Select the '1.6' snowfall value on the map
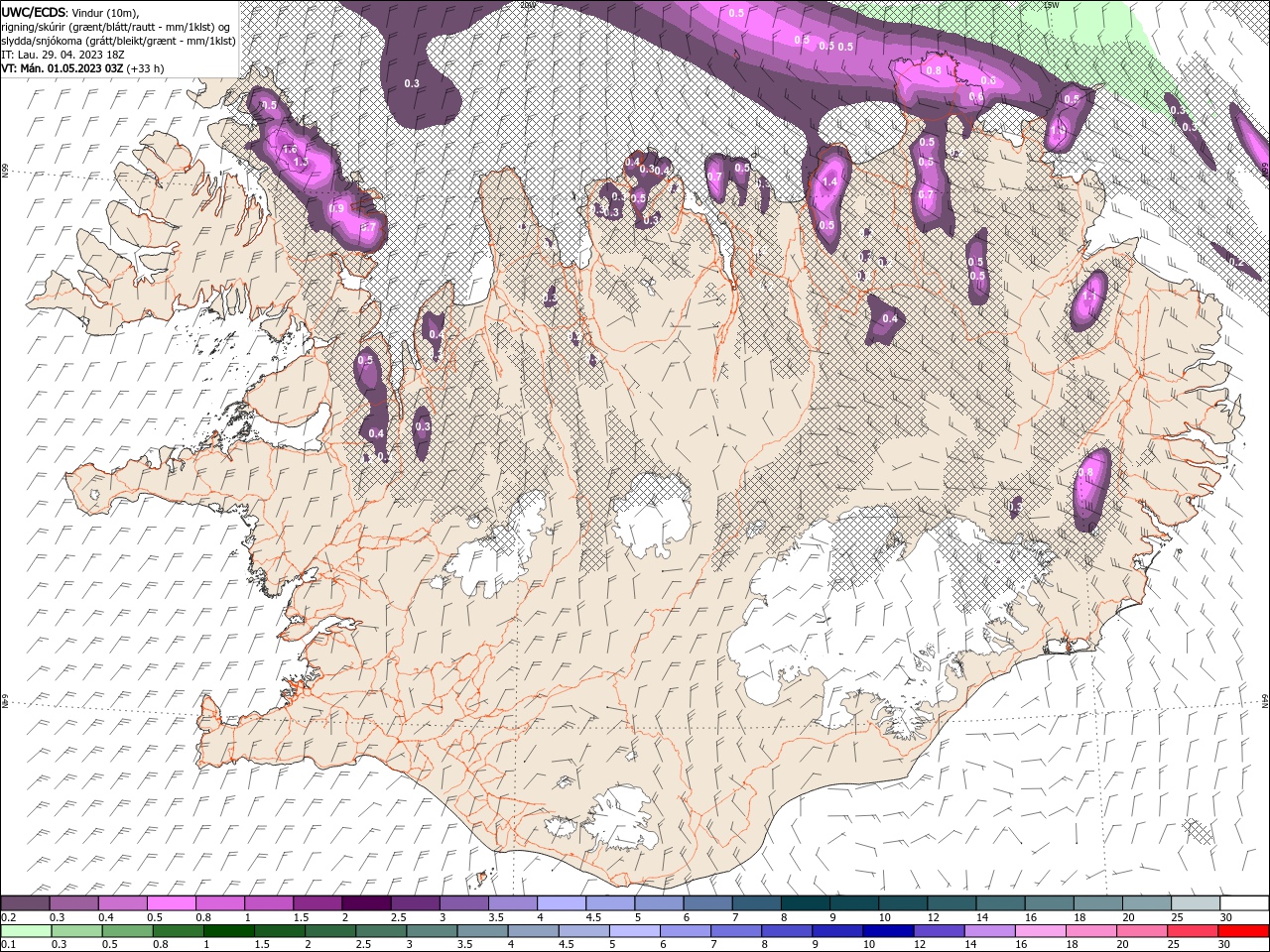The image size is (1270, 952). click(290, 149)
